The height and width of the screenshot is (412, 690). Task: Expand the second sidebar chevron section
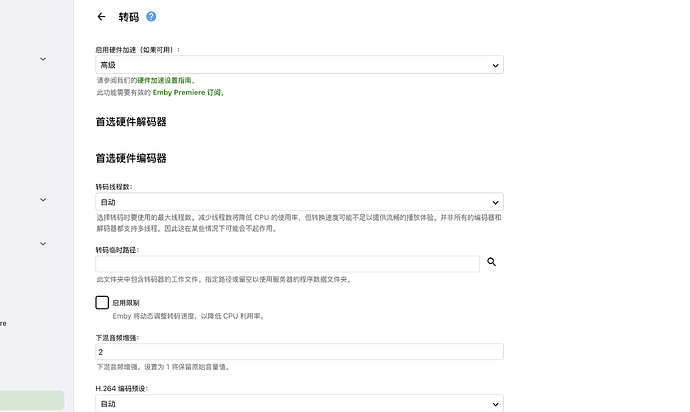click(x=43, y=200)
